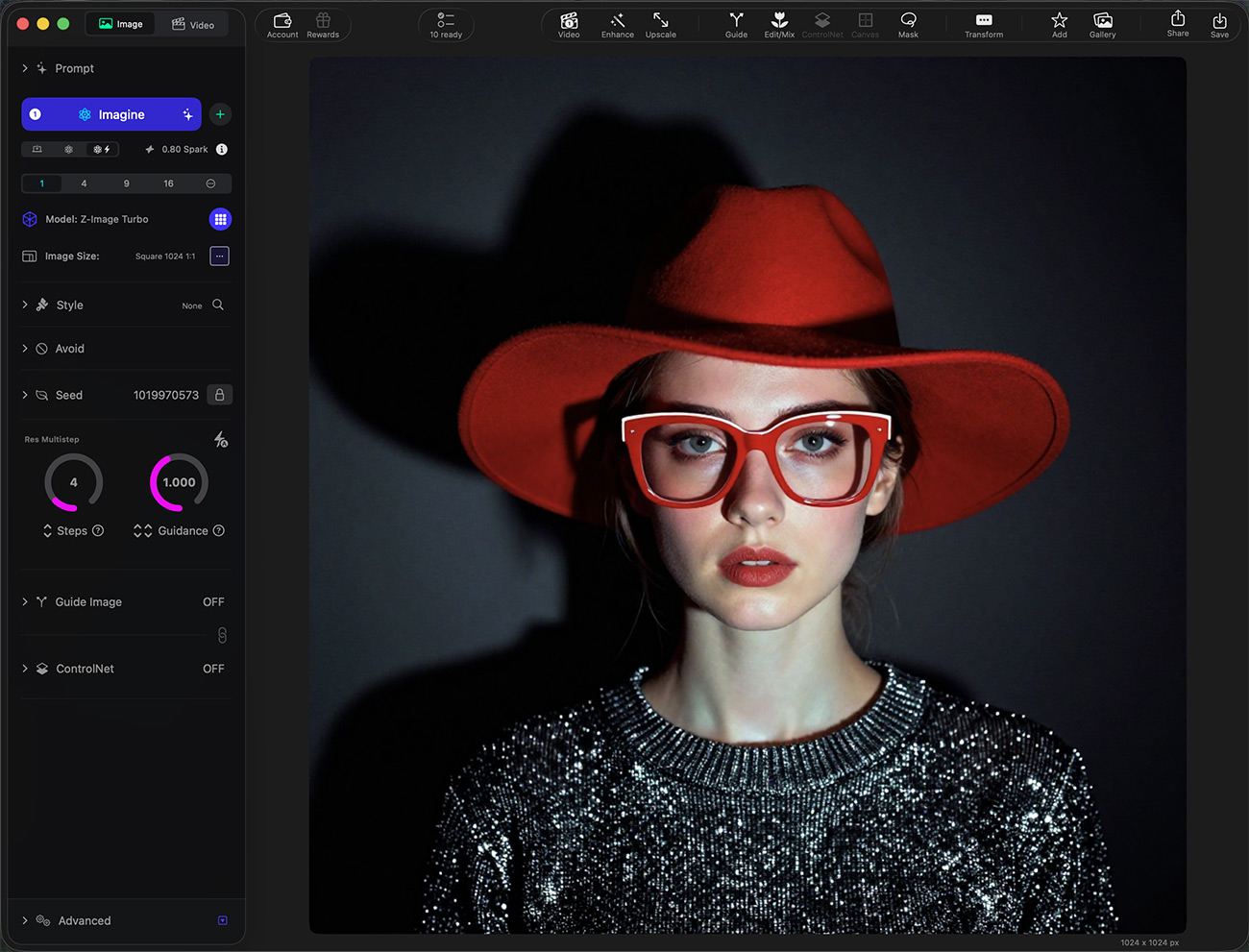This screenshot has width=1249, height=952.
Task: Switch to the Video tab
Action: pos(193,24)
